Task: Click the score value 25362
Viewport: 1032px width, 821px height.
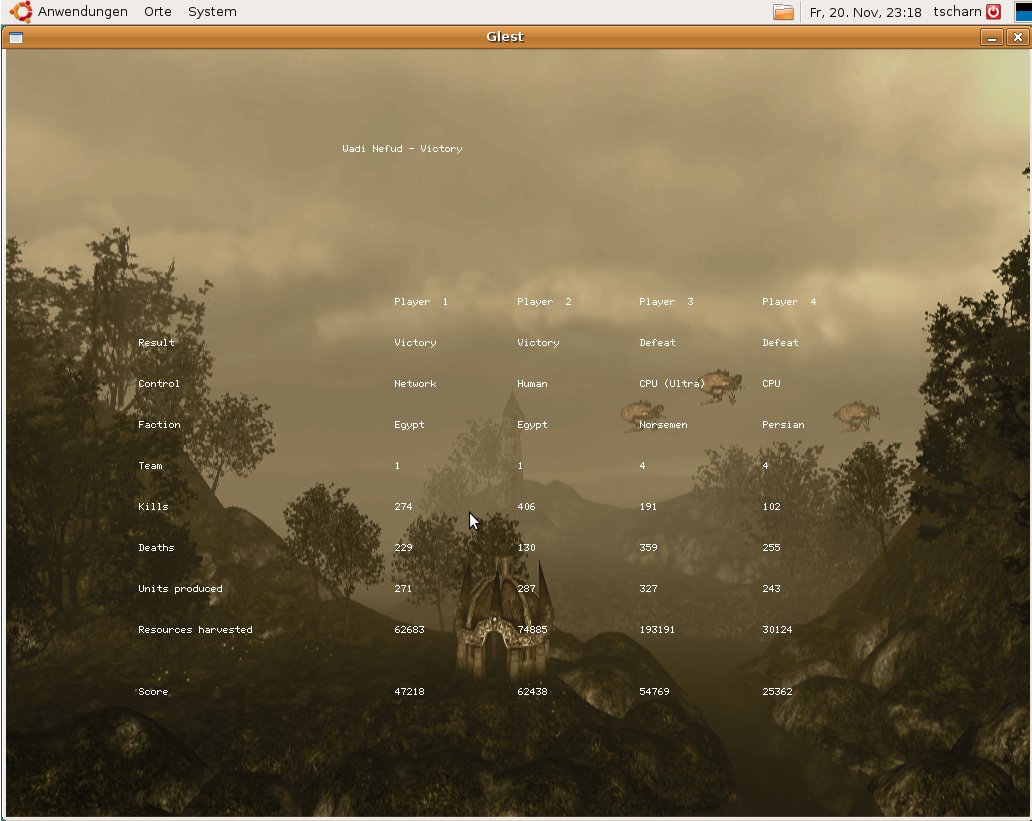Action: (777, 691)
